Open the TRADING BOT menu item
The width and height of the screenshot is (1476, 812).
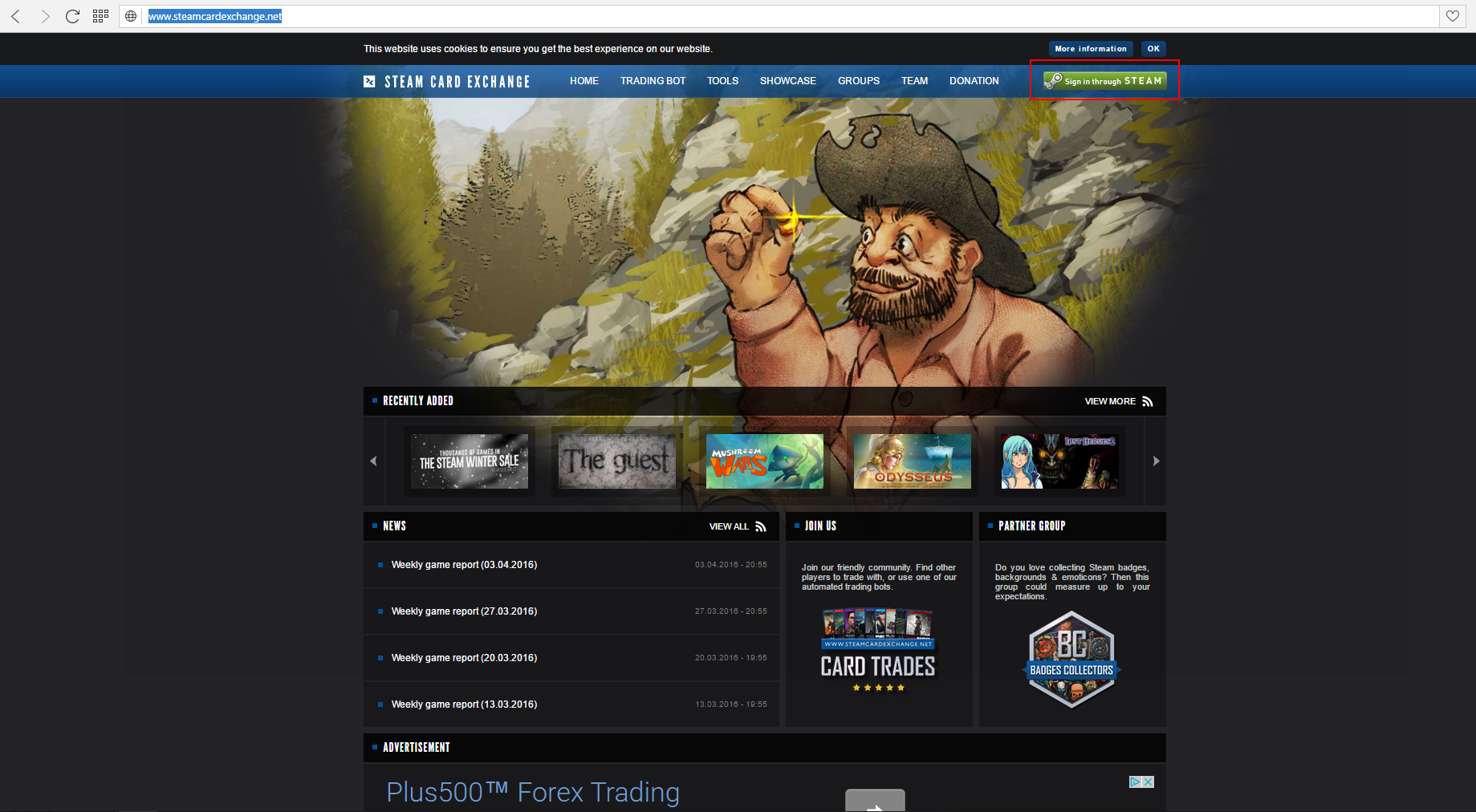653,81
